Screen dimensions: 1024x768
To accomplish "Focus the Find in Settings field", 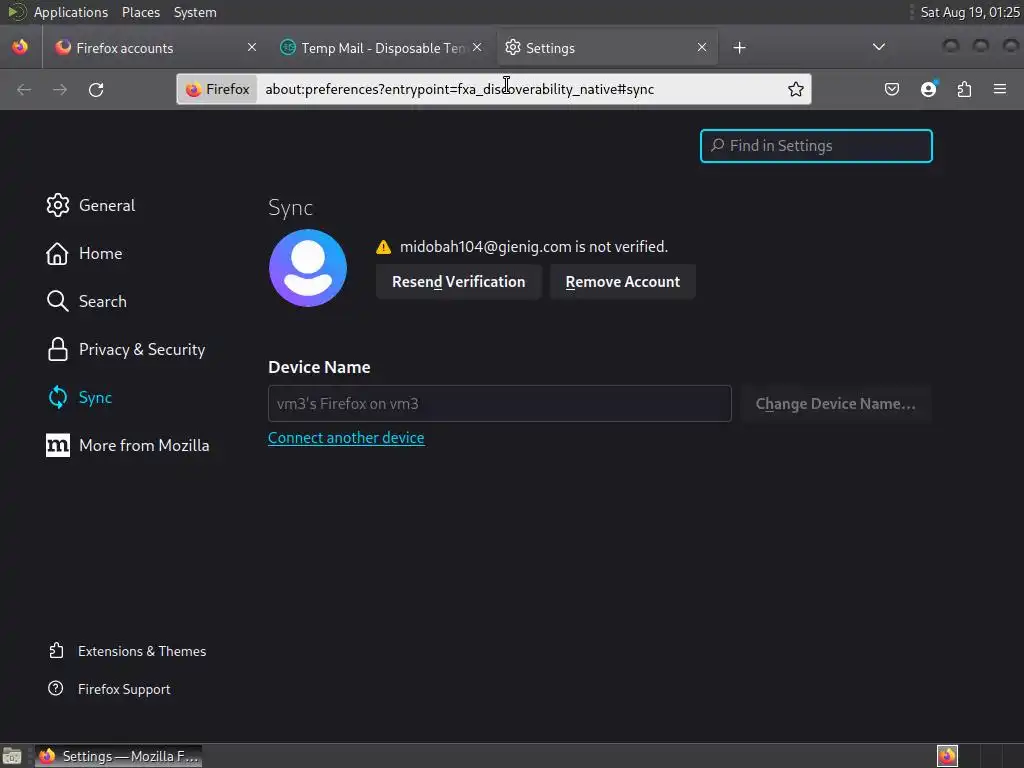I will click(x=816, y=146).
